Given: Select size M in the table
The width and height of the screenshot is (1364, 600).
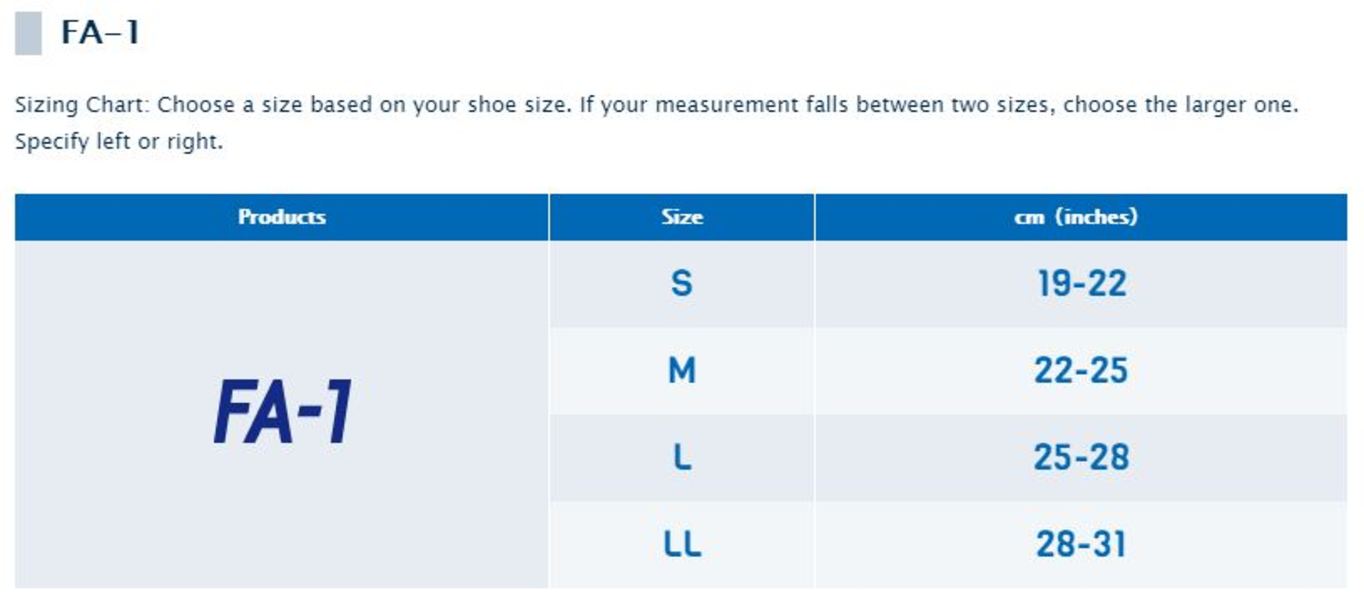Looking at the screenshot, I should 681,371.
